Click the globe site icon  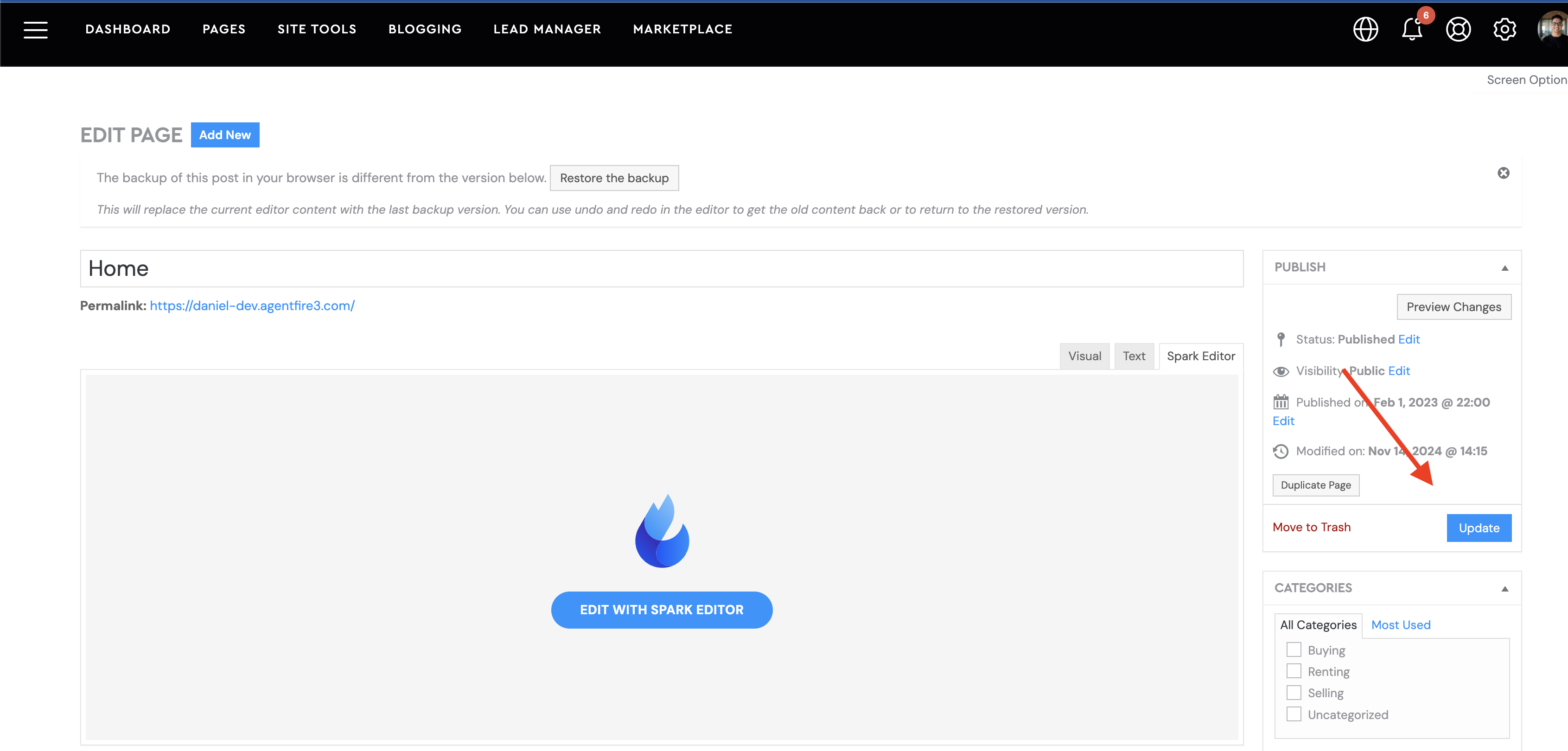click(1365, 29)
